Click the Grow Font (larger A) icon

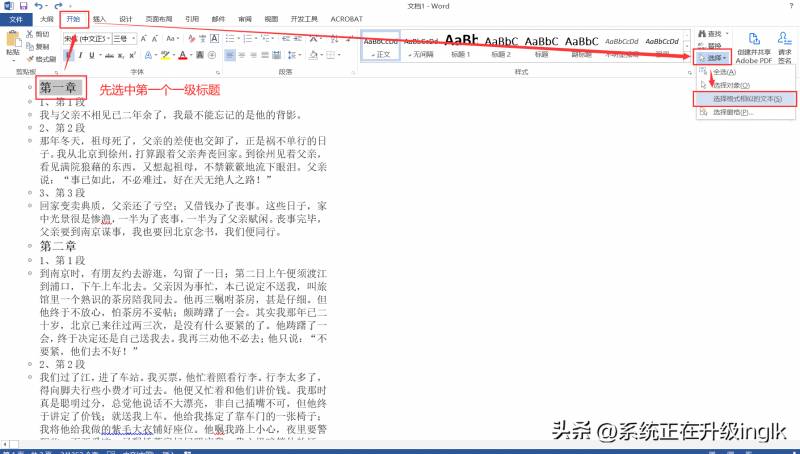[143, 39]
